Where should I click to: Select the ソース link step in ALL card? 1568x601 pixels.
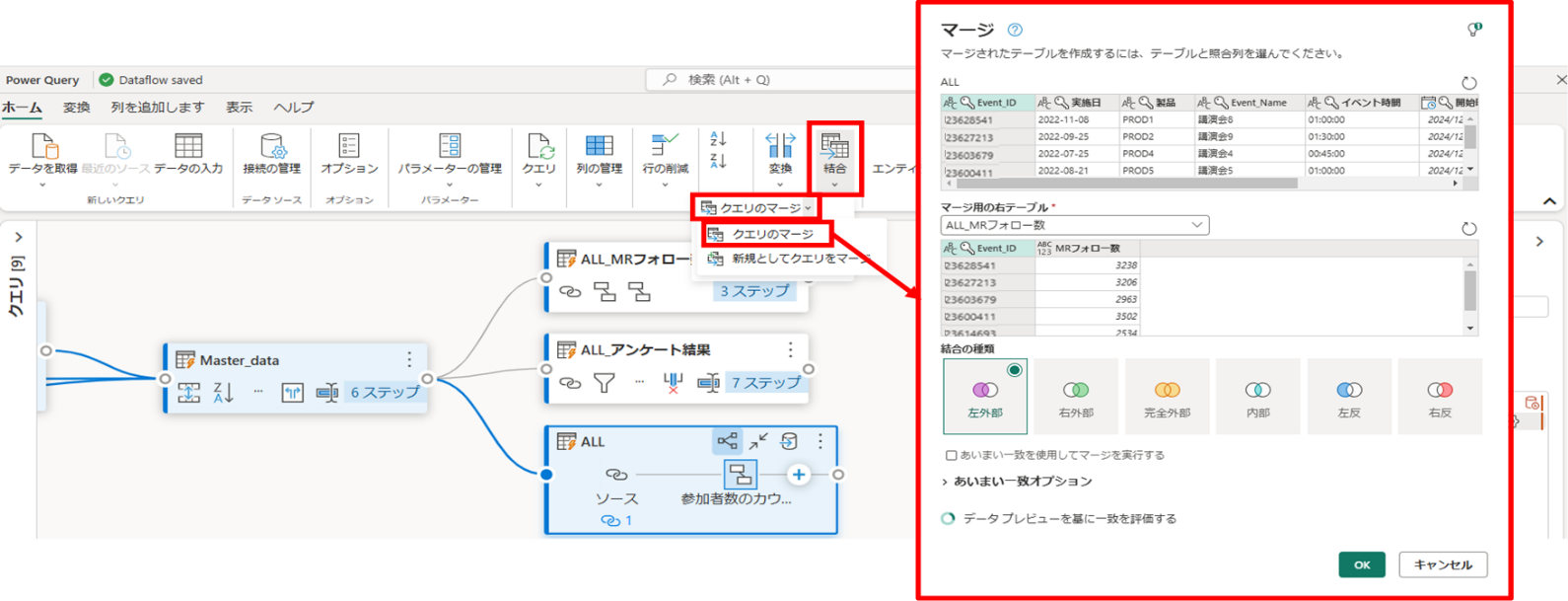point(616,475)
